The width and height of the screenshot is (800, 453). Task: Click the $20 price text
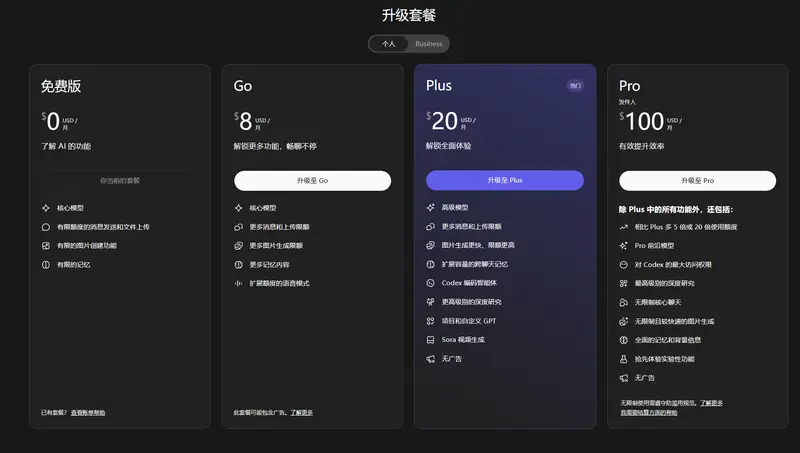coord(442,121)
